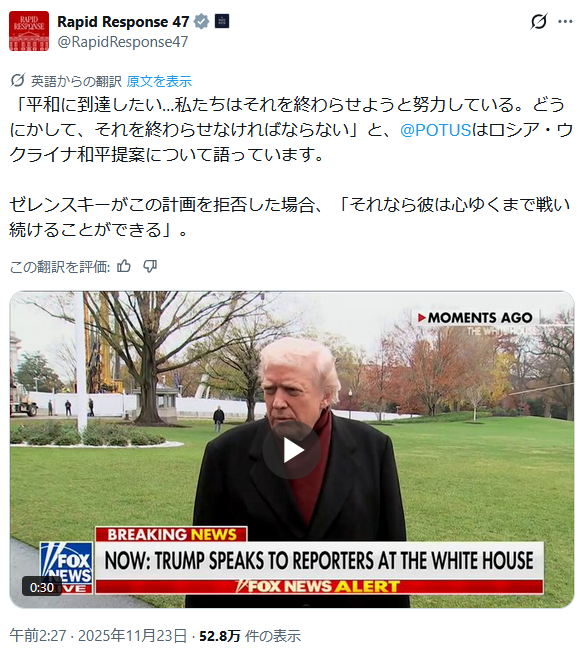Click the 0:30 video duration badge

tap(42, 587)
